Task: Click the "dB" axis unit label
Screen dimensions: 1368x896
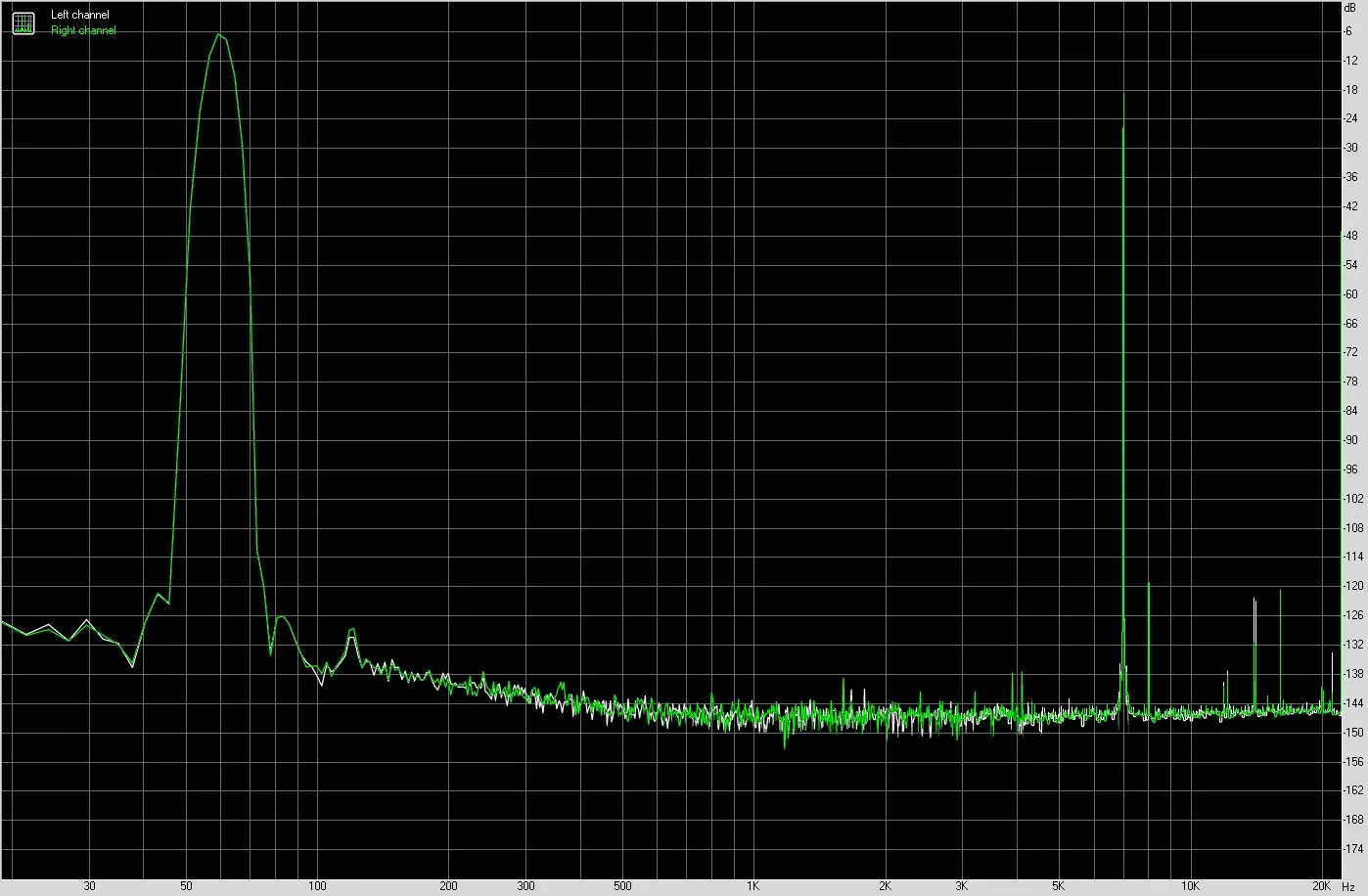Action: click(1350, 7)
